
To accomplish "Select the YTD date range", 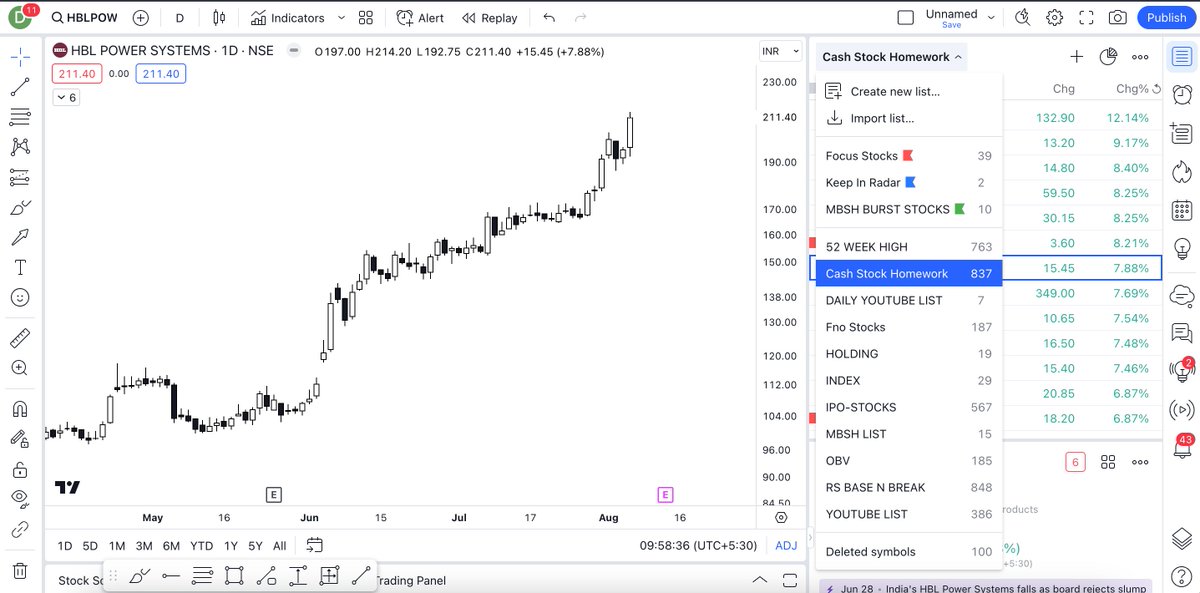I will (201, 546).
